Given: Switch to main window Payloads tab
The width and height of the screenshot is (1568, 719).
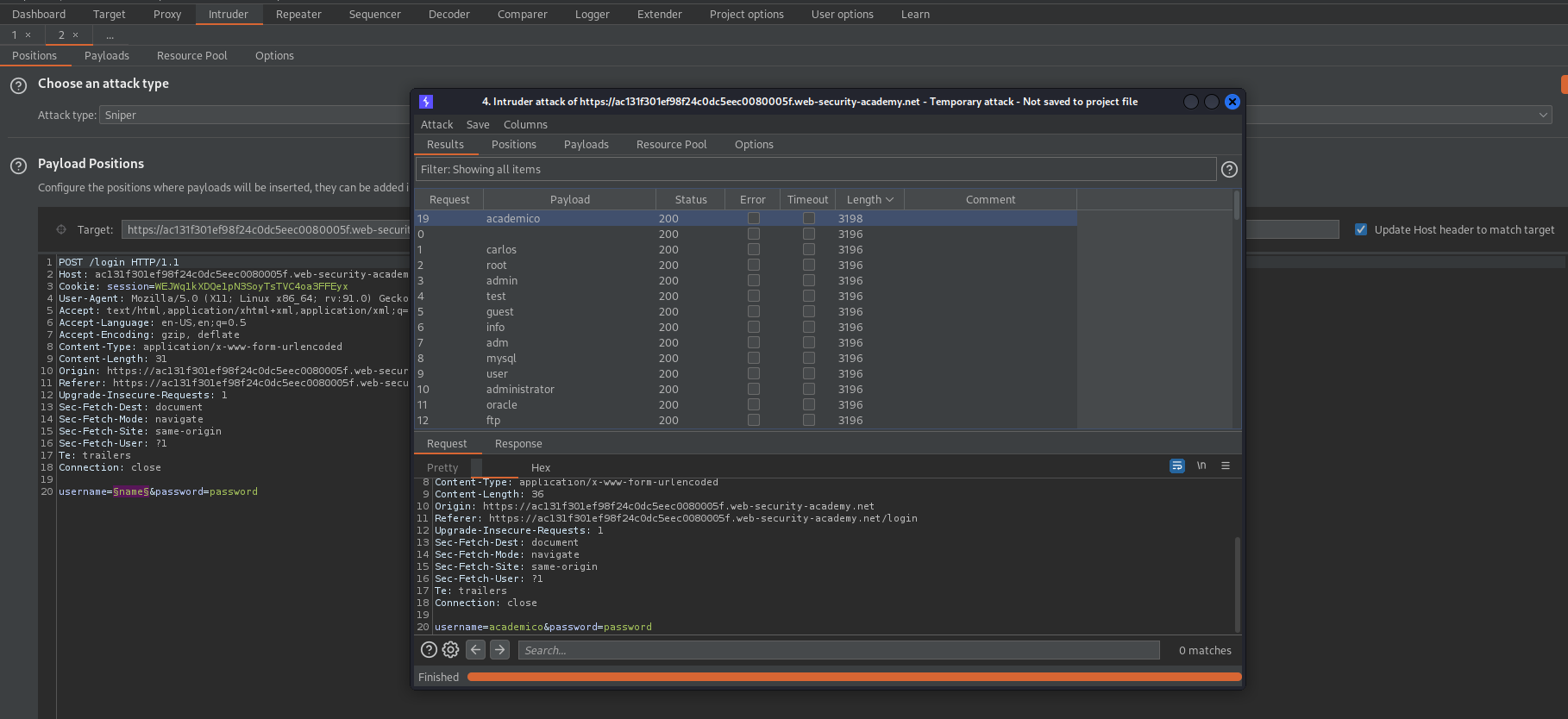Looking at the screenshot, I should click(107, 55).
